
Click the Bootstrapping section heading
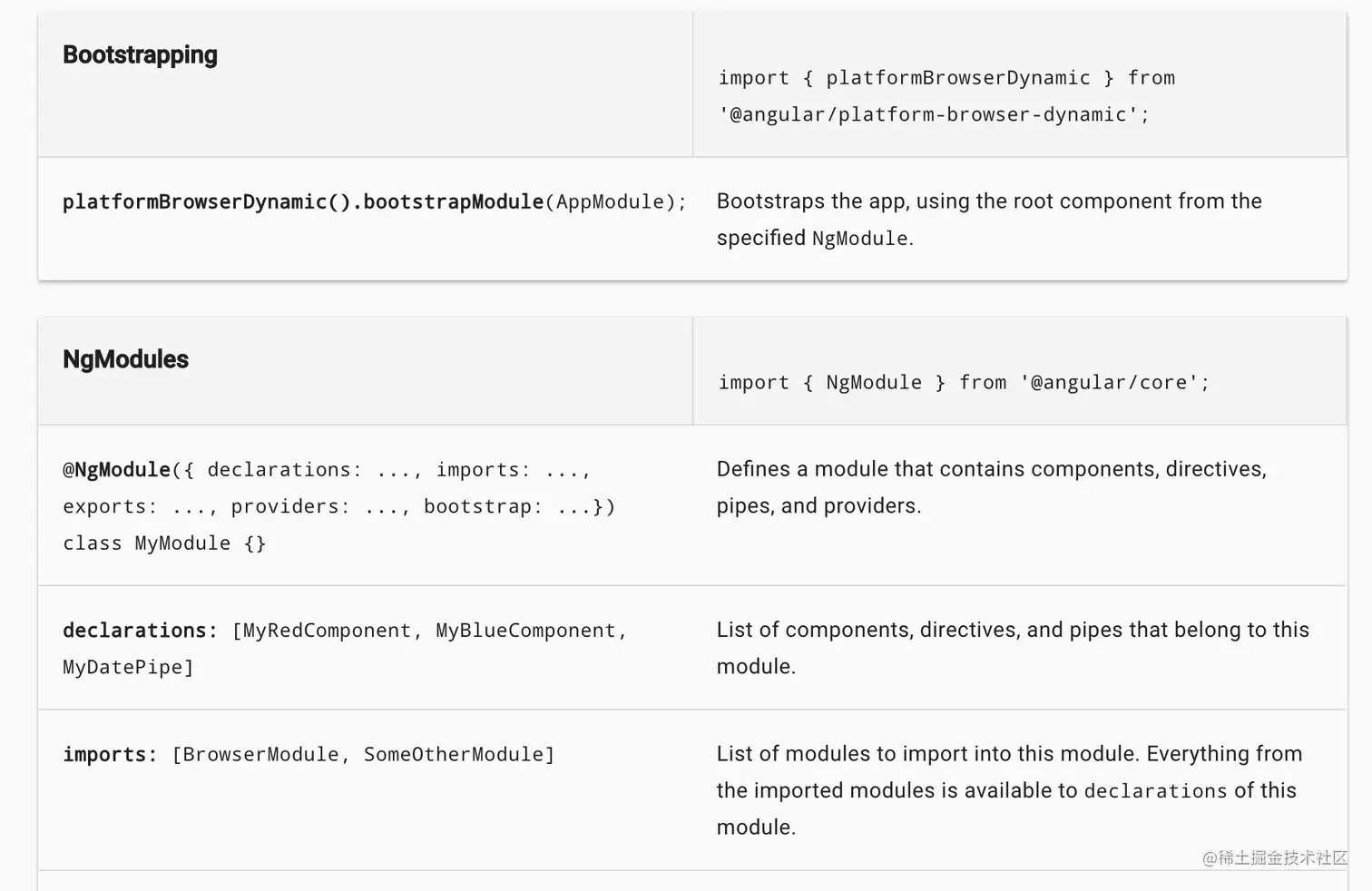point(140,55)
